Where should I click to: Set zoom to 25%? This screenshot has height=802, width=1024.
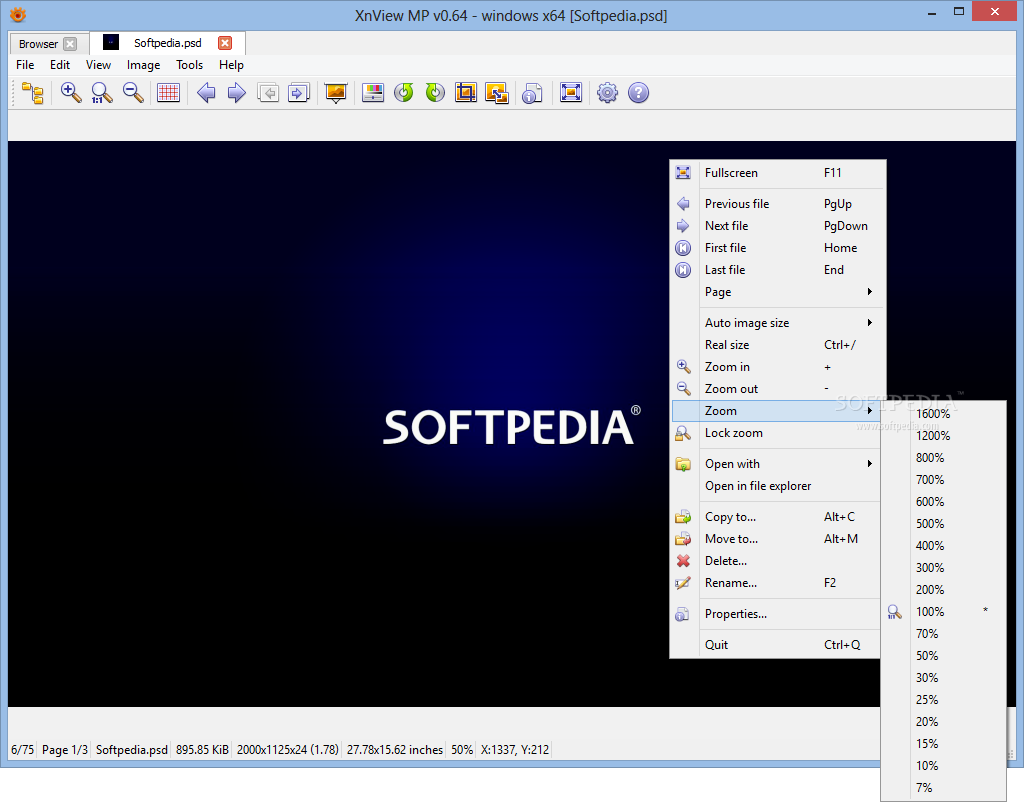pyautogui.click(x=944, y=700)
